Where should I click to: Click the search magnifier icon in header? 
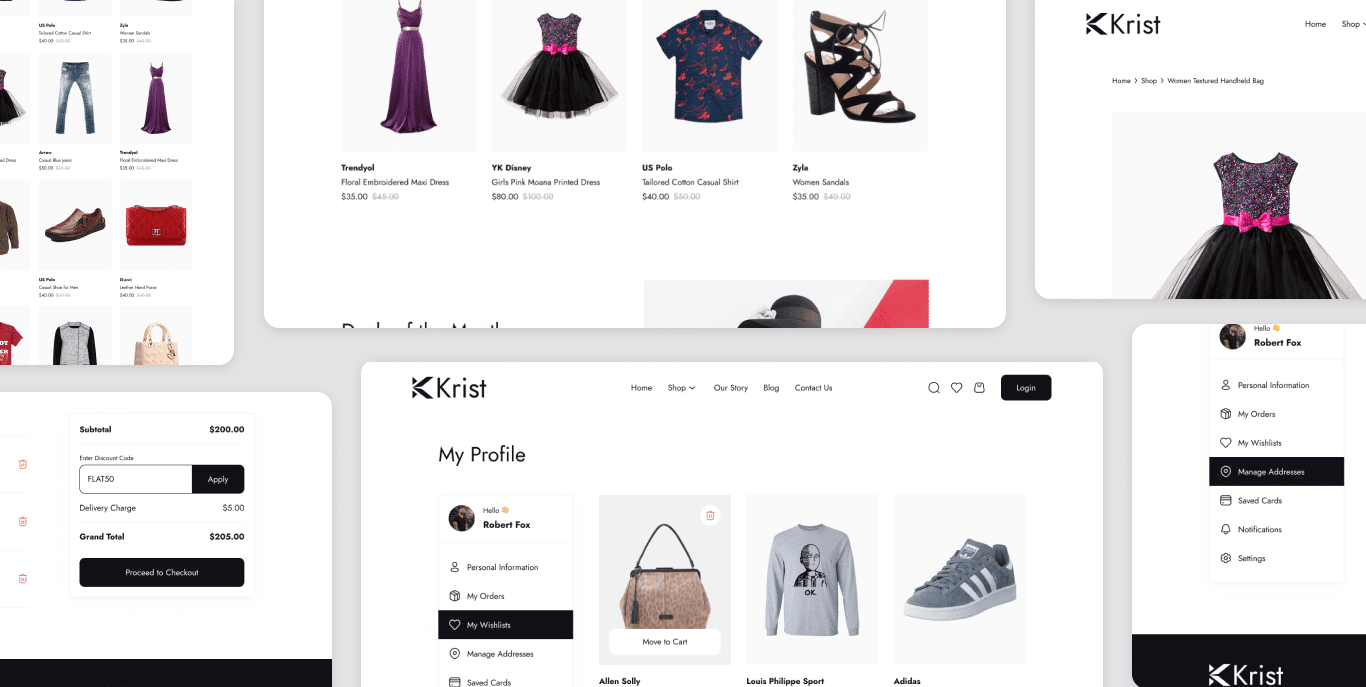(933, 388)
